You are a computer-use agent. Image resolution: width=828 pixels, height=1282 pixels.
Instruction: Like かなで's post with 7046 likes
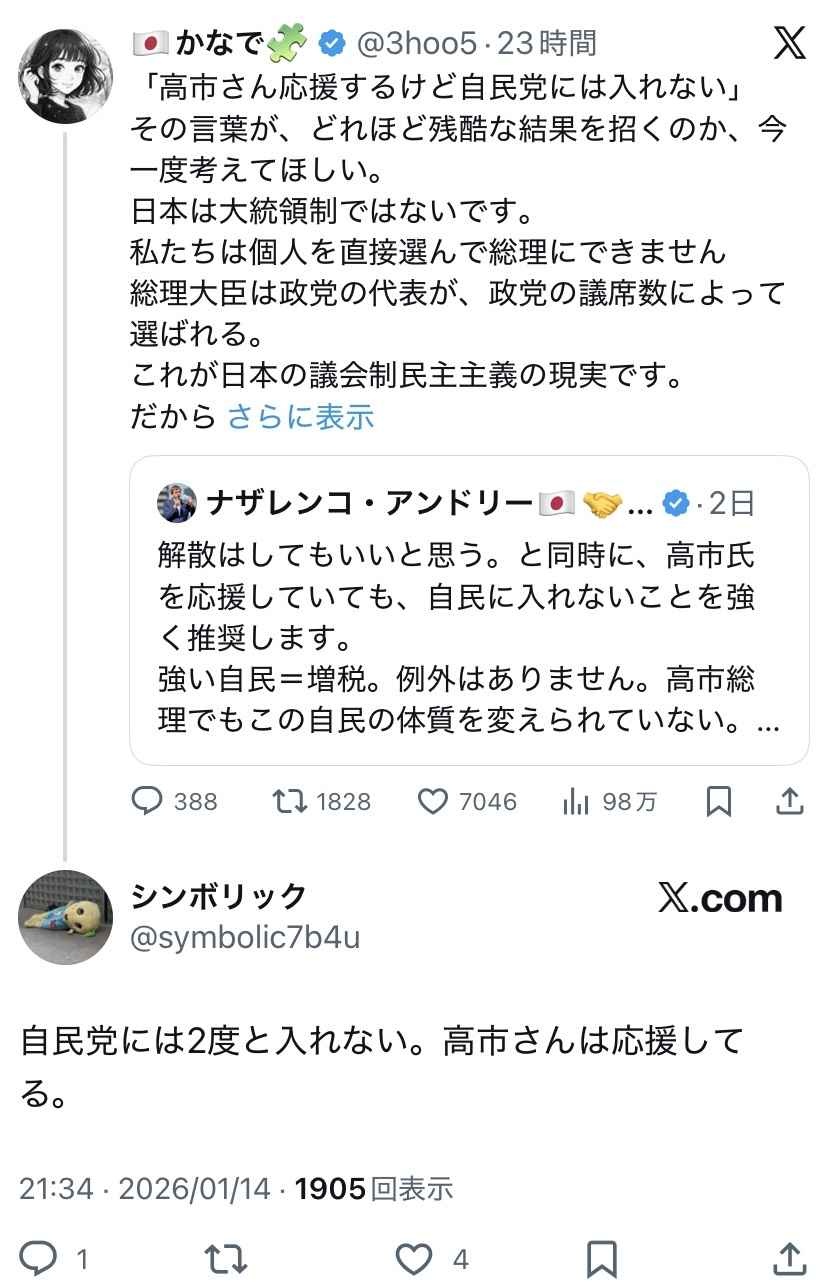(433, 801)
